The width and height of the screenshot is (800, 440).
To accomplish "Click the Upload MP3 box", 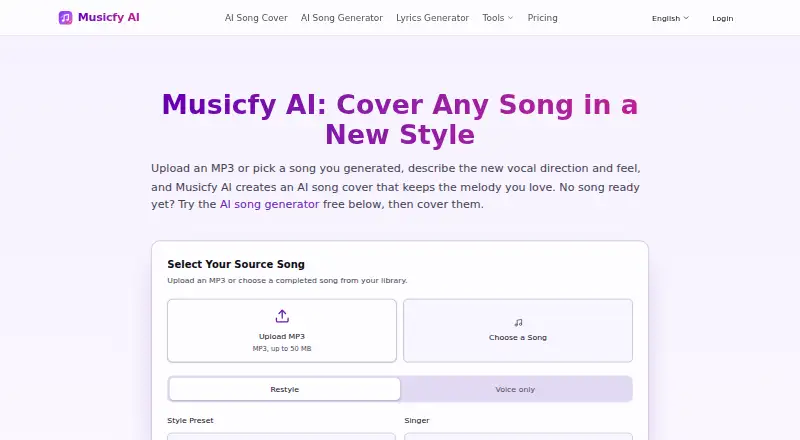I will 282,331.
